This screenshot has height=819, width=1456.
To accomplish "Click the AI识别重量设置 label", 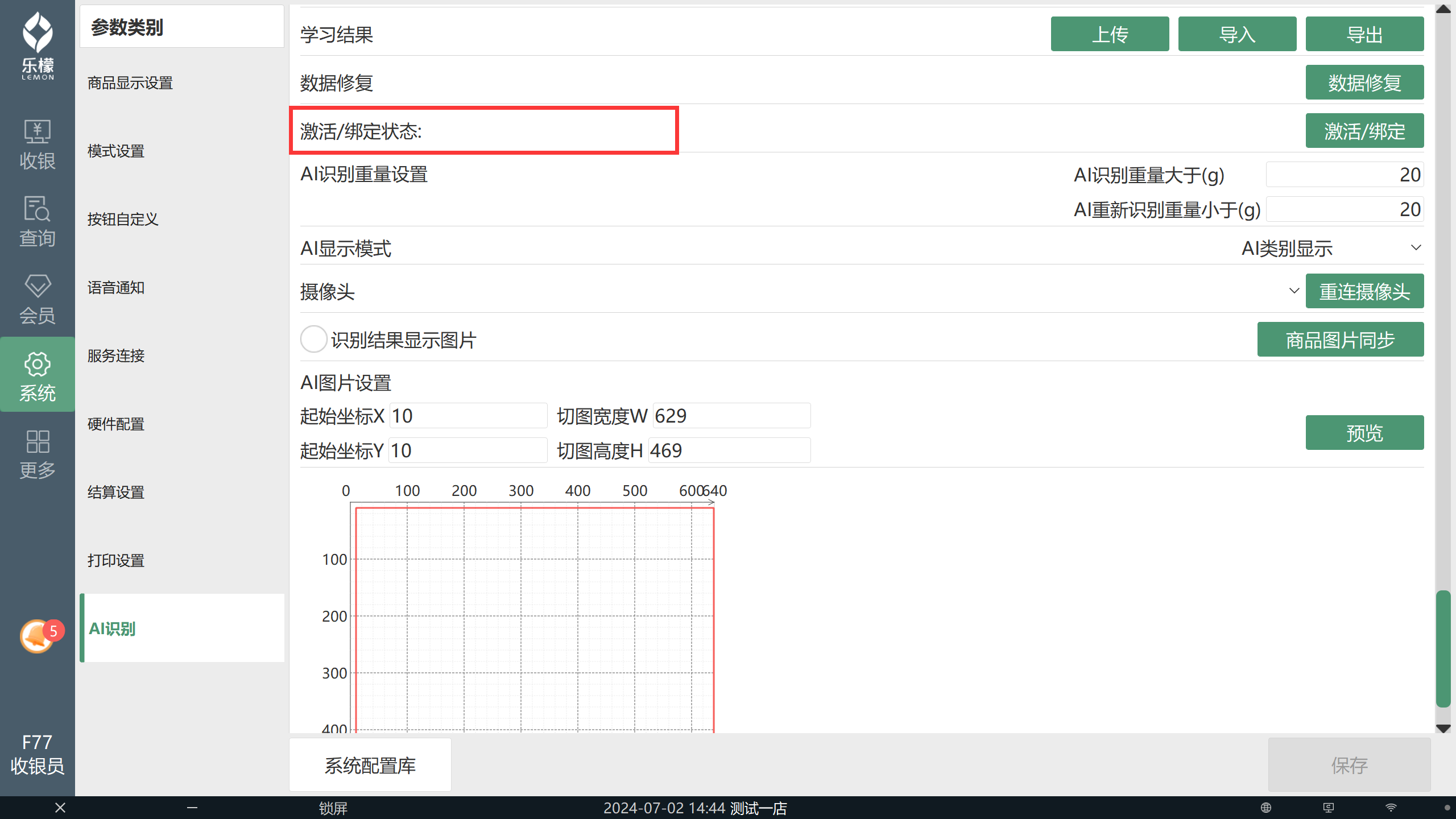I will [x=364, y=174].
